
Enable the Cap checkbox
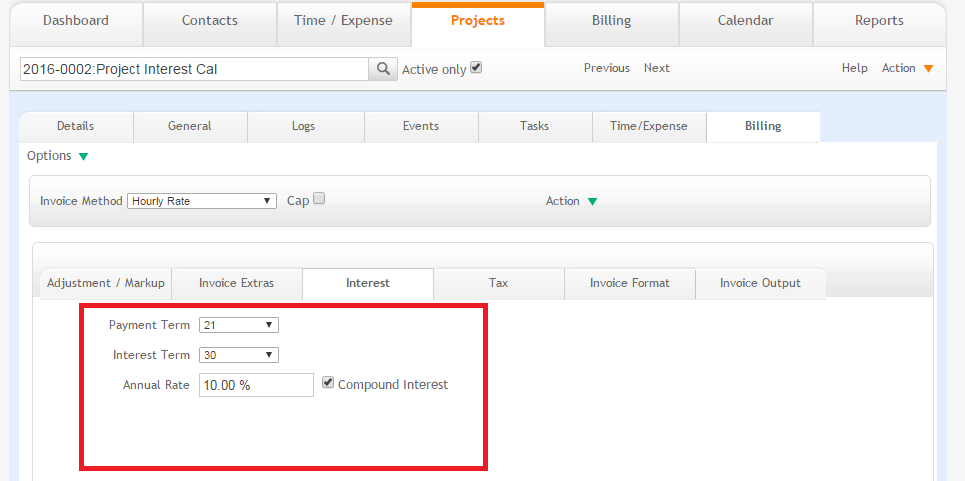pos(320,199)
